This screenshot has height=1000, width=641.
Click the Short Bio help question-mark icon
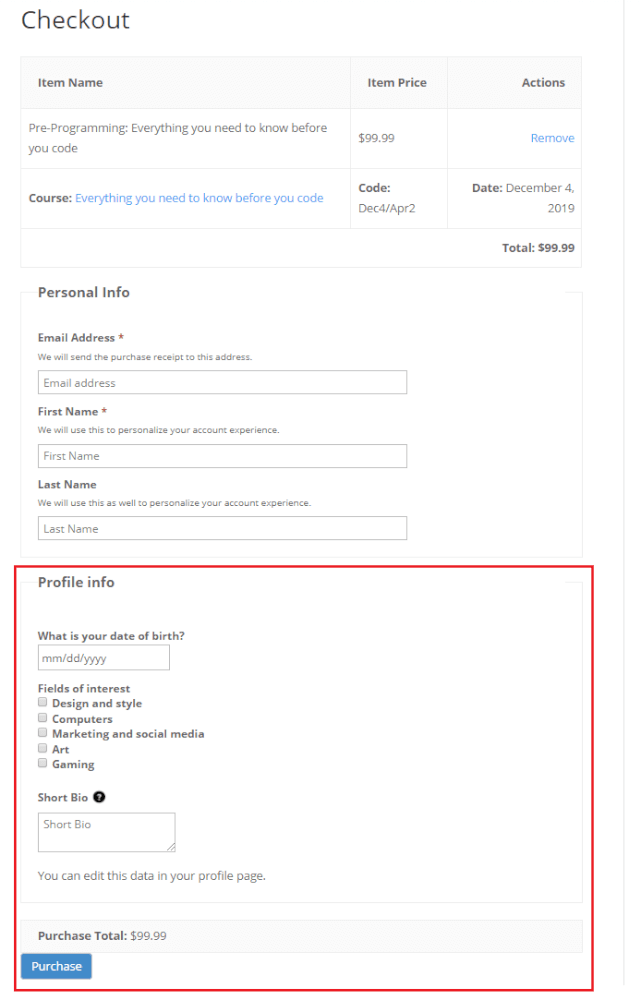pos(99,797)
